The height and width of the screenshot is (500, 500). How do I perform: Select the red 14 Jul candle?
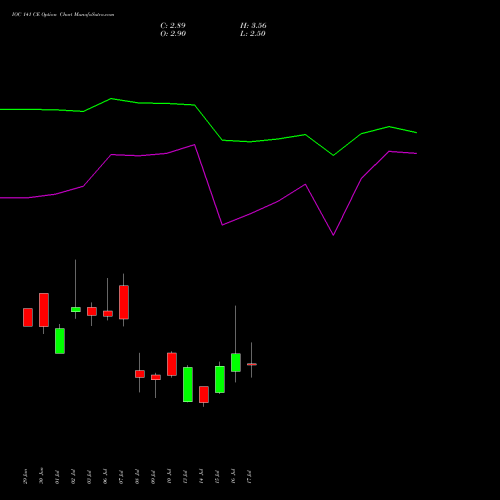coord(204,394)
